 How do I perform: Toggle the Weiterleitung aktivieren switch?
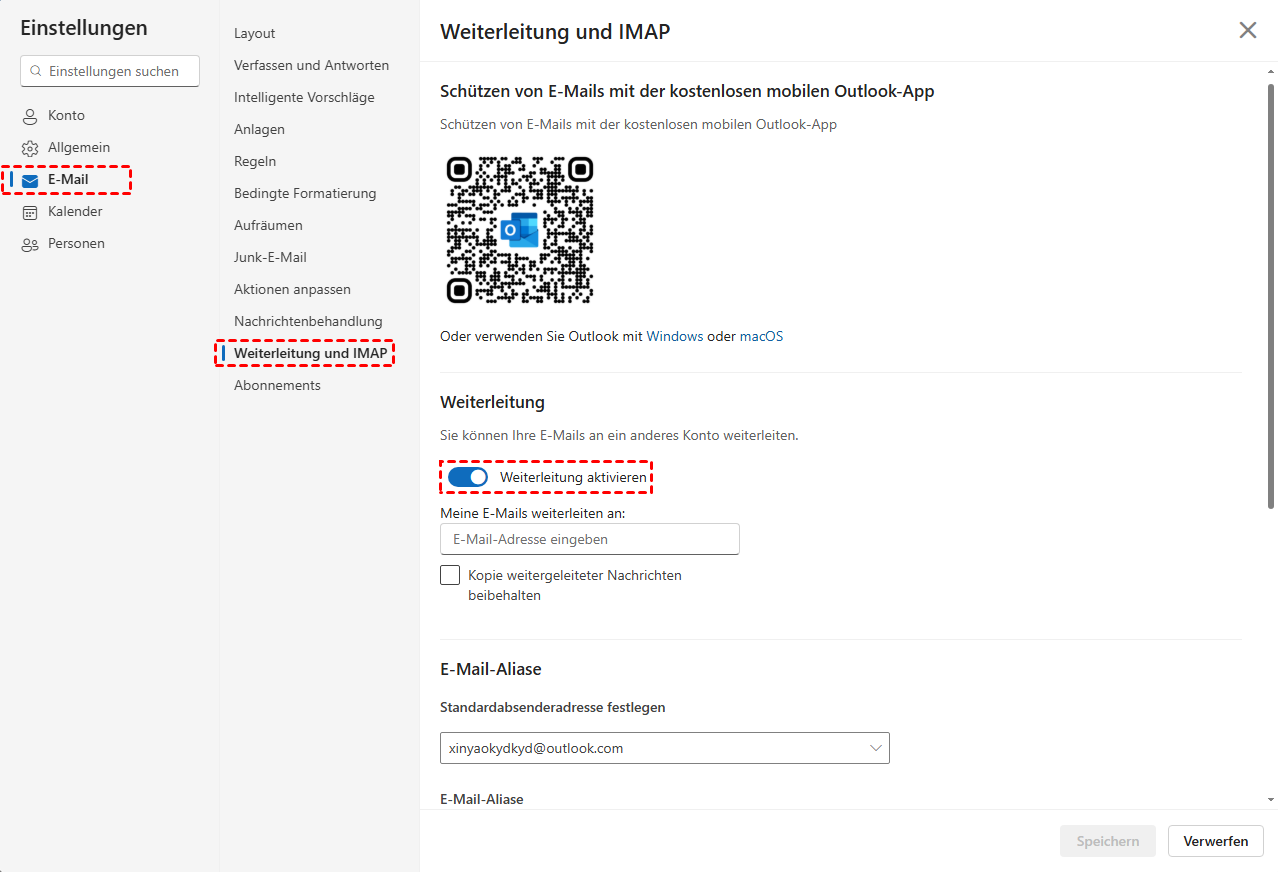[x=468, y=478]
